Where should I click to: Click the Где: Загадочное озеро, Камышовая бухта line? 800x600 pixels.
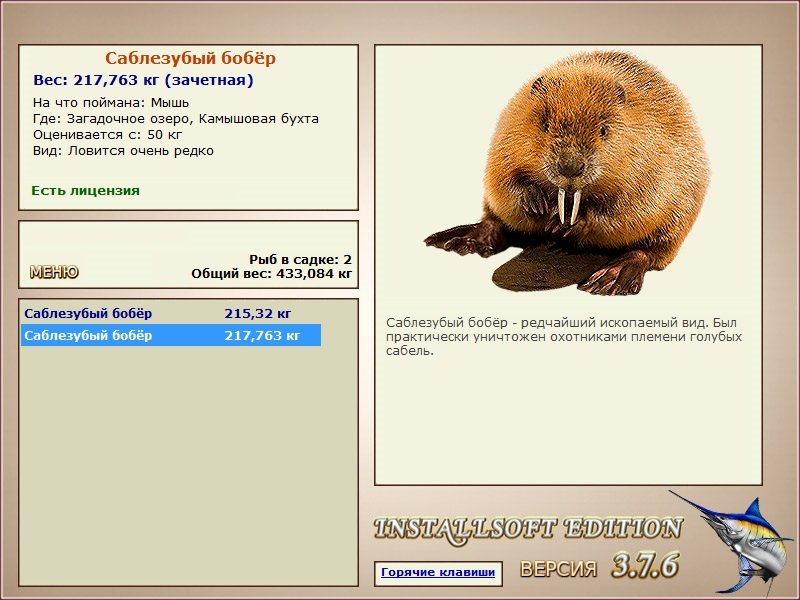[x=176, y=119]
